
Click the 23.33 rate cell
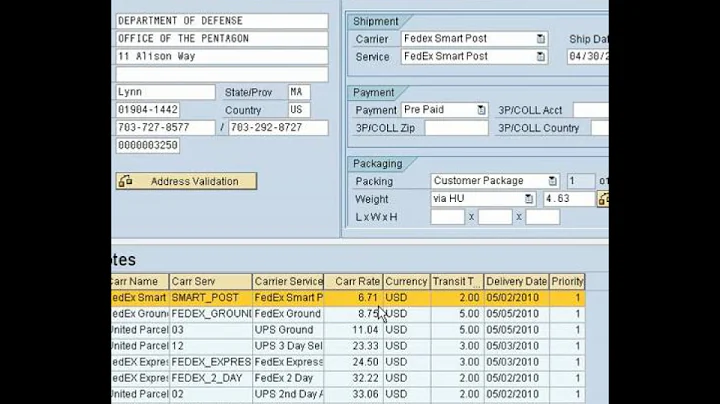click(354, 346)
